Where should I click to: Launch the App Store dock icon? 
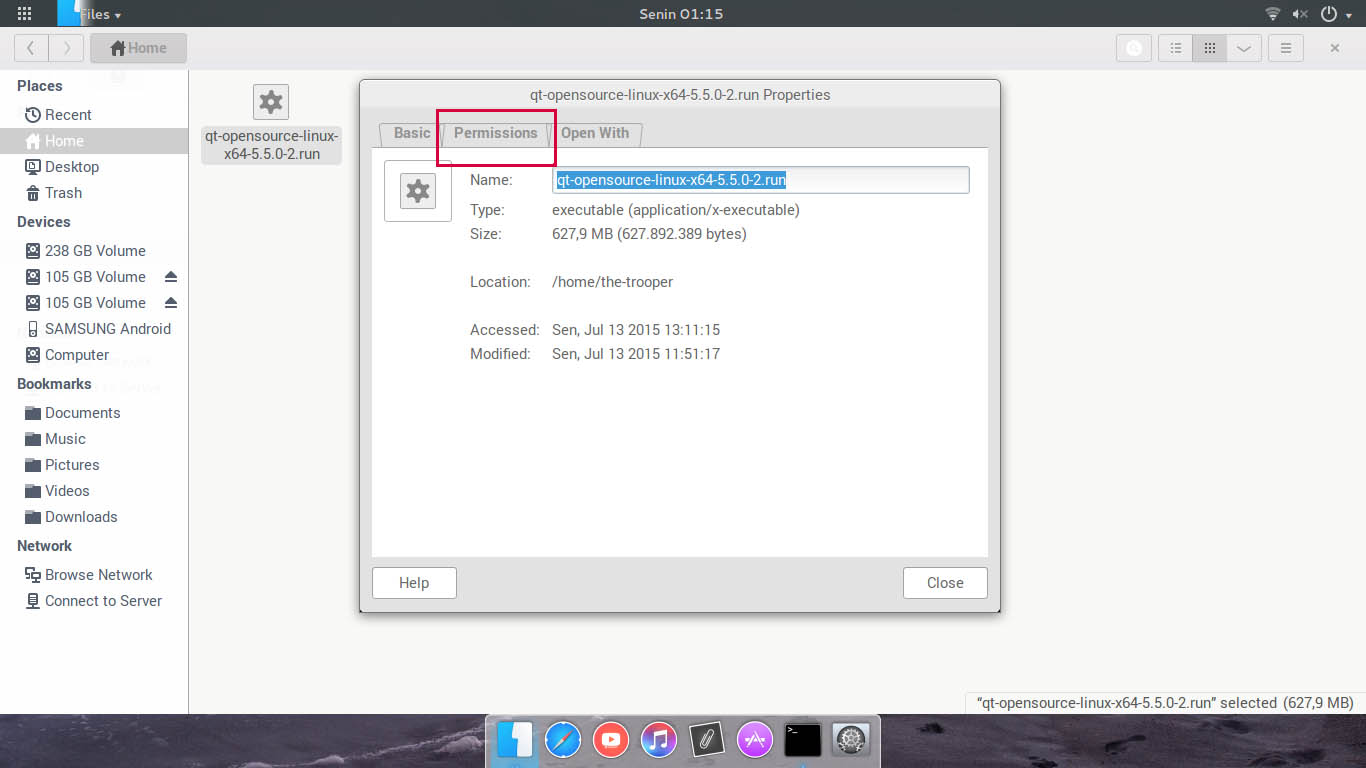point(755,740)
